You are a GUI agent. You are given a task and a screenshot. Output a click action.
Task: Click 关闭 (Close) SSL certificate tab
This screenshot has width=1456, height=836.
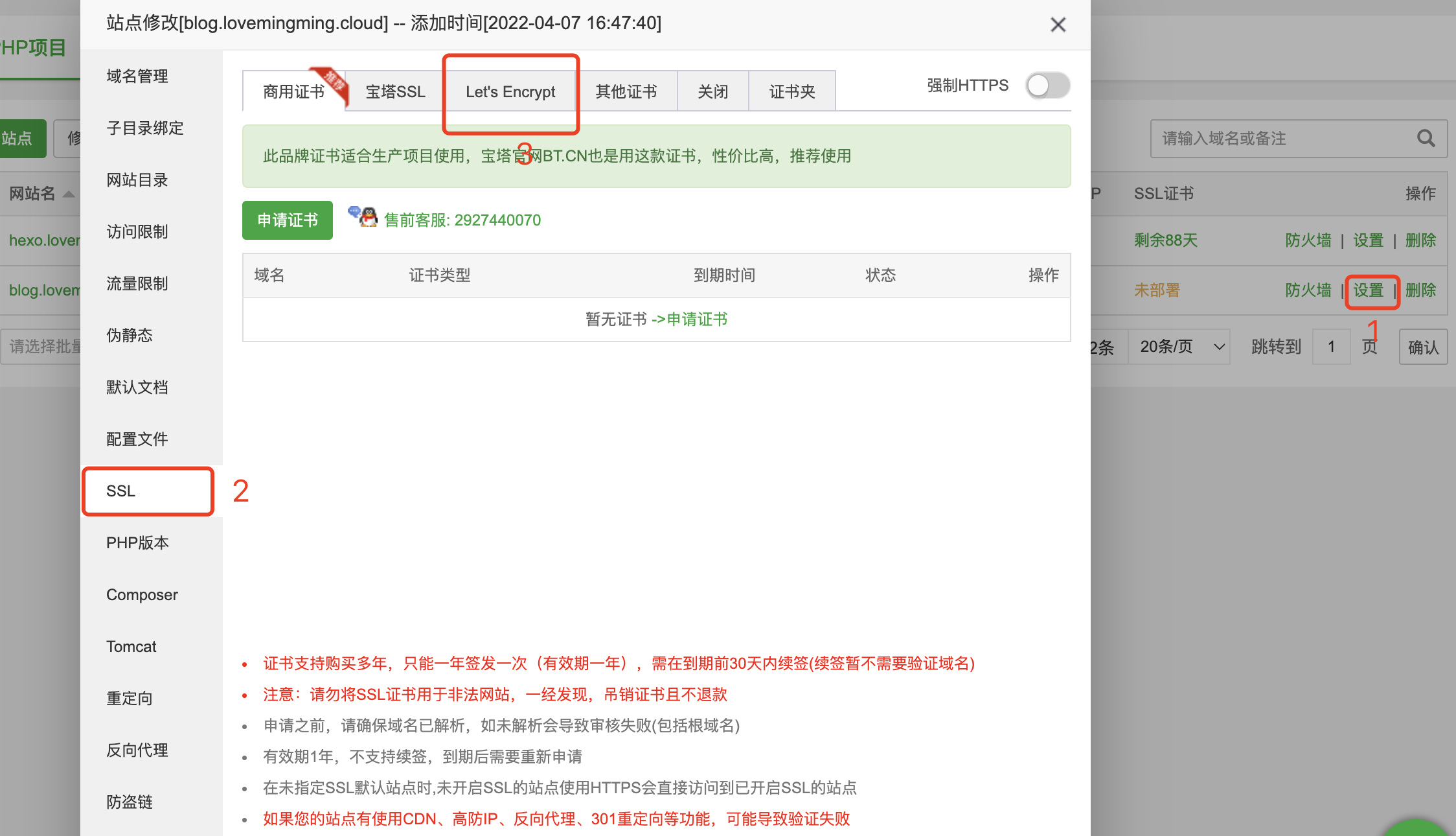(x=713, y=91)
